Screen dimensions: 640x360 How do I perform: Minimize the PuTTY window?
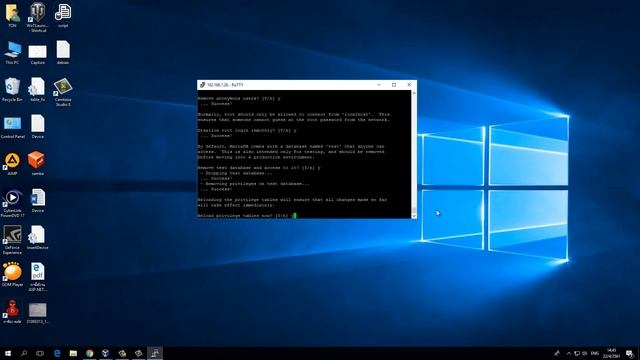tap(379, 85)
